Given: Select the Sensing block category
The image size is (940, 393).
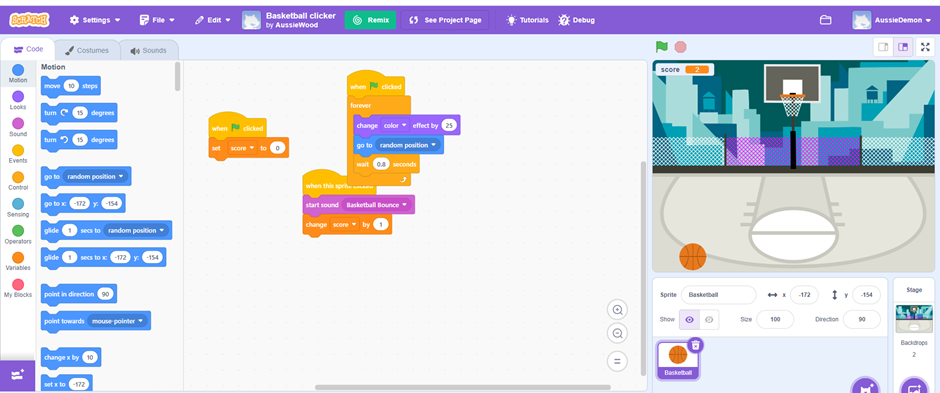Looking at the screenshot, I should (x=18, y=208).
